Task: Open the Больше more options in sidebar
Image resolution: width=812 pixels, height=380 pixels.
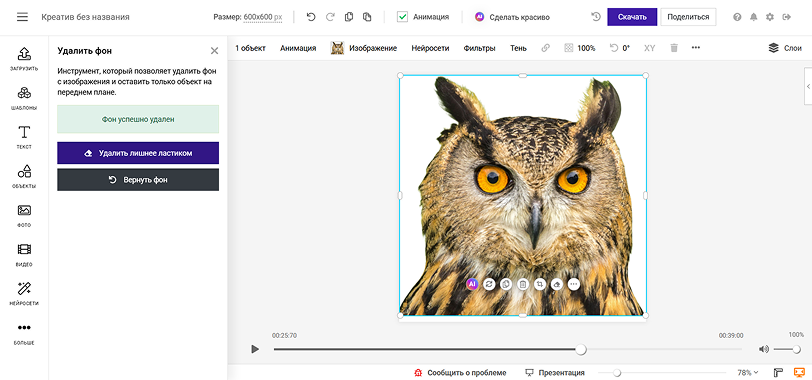Action: point(24,333)
